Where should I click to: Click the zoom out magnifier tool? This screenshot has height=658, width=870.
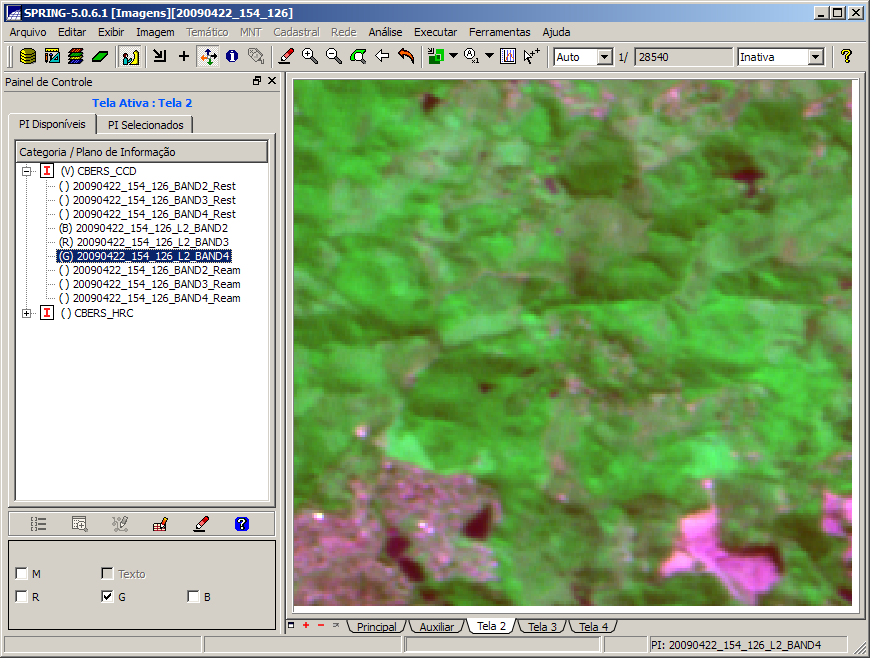click(334, 57)
